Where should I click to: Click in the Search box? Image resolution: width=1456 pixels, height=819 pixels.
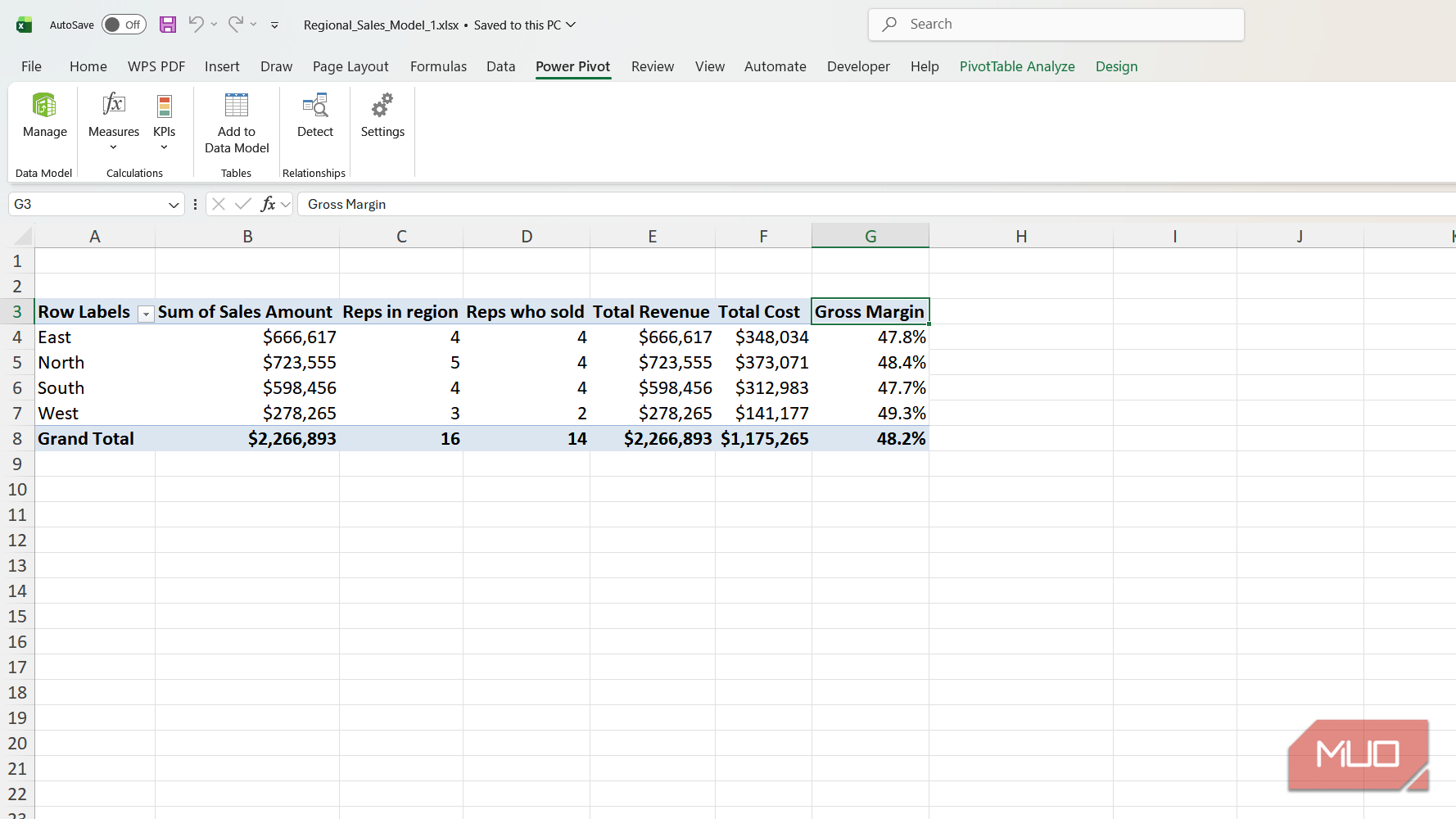click(1056, 25)
